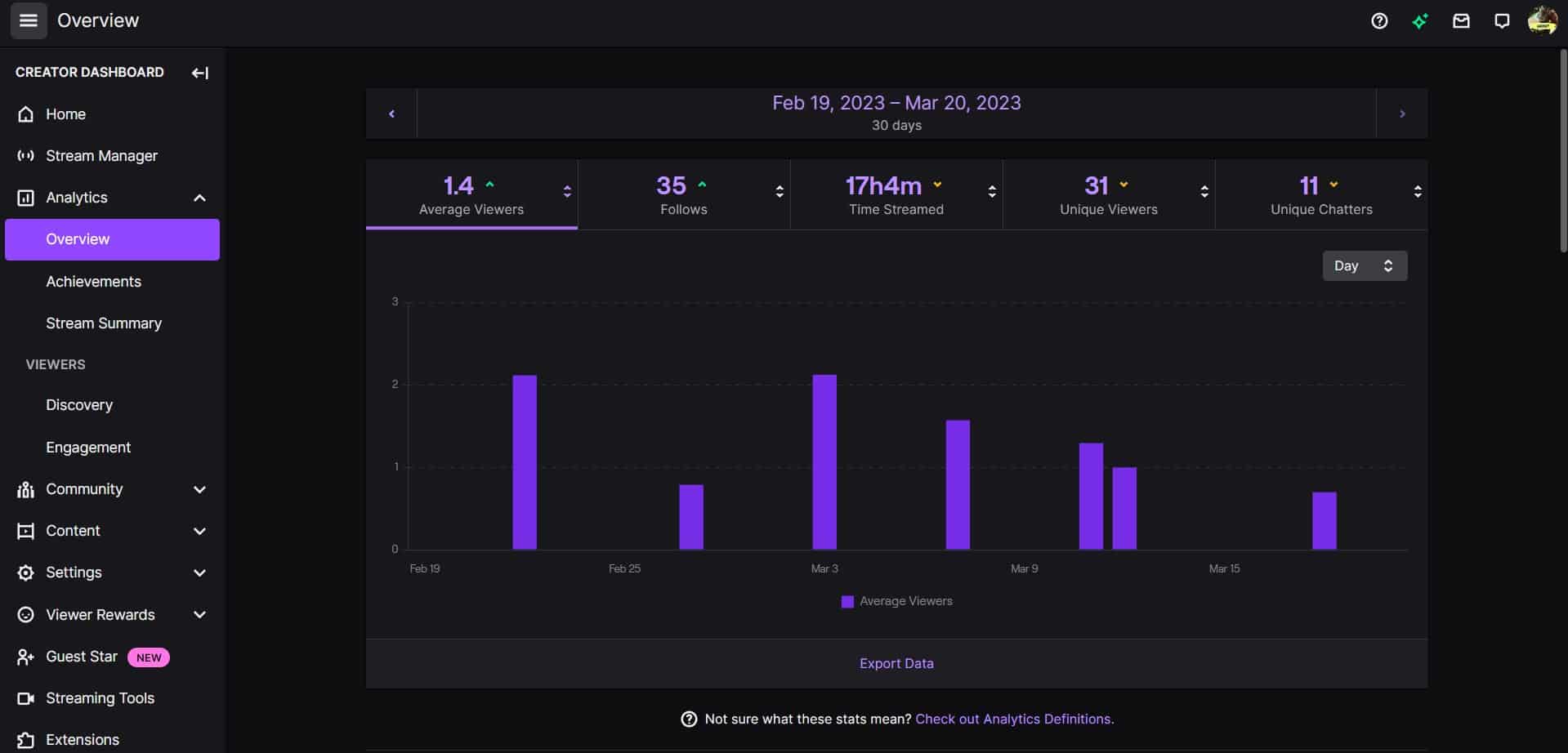This screenshot has width=1568, height=753.
Task: Select the Extensions icon in the sidebar
Action: click(25, 739)
